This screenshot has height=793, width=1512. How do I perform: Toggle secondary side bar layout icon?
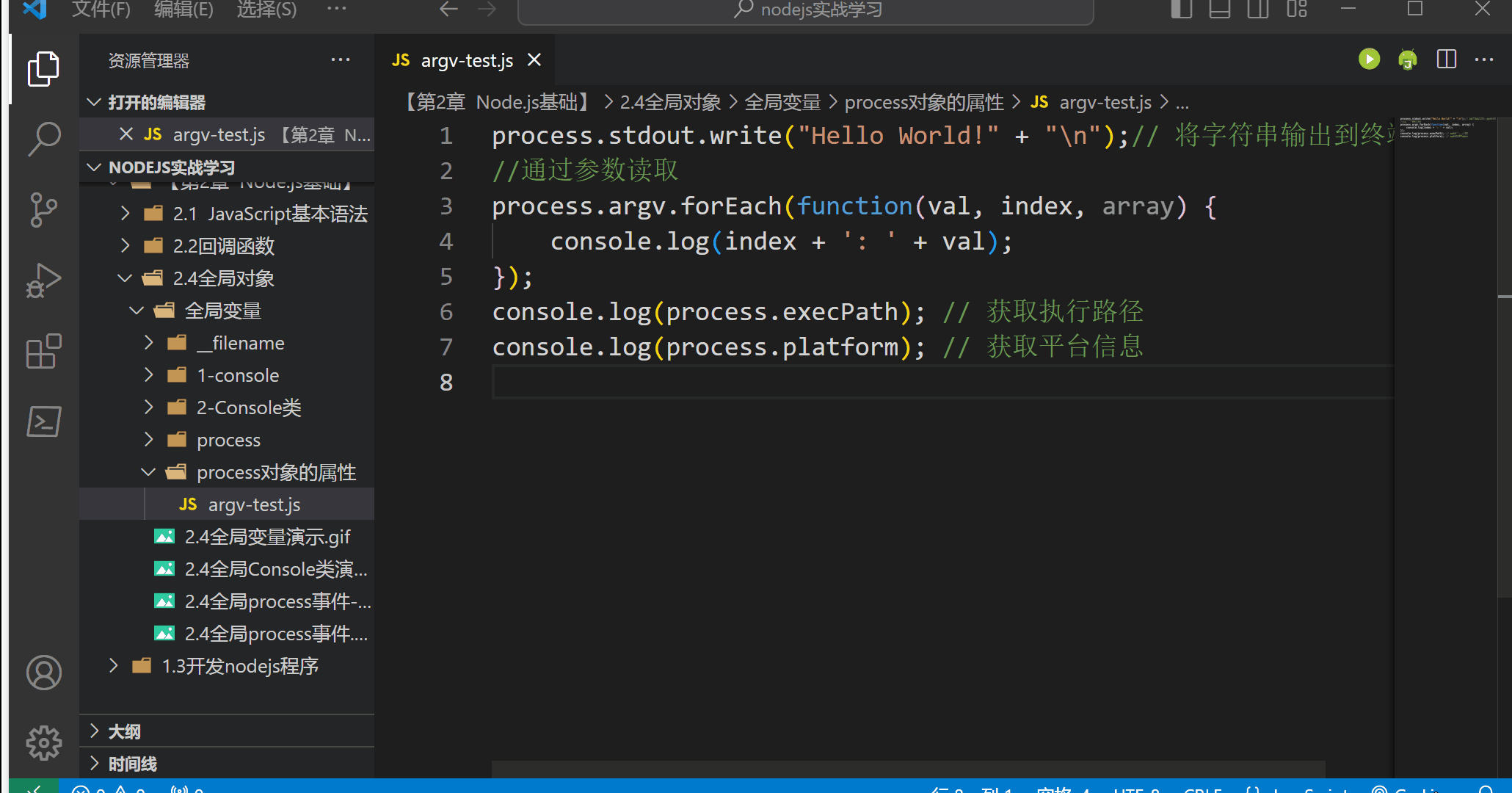click(1258, 9)
